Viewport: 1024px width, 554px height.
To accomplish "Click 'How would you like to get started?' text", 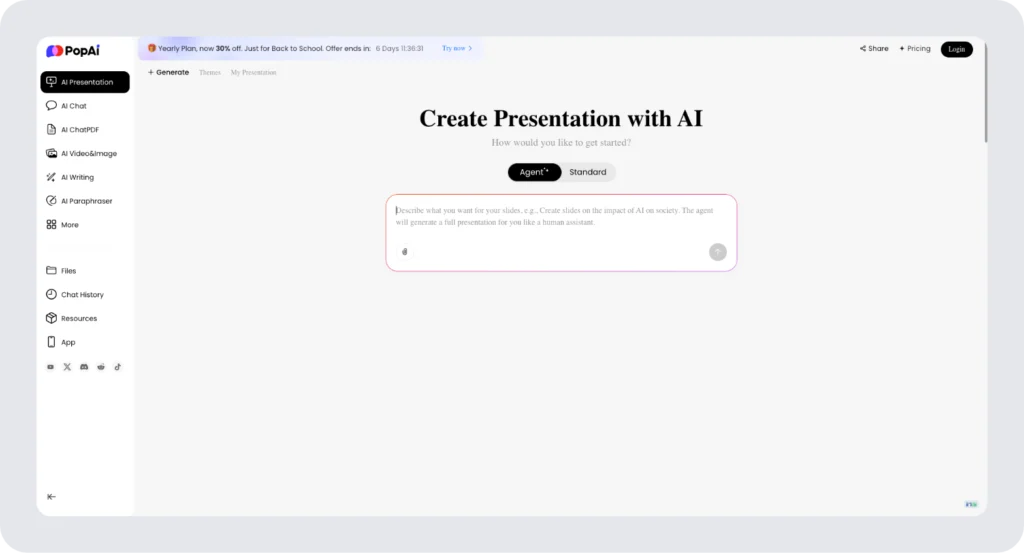I will coord(561,142).
